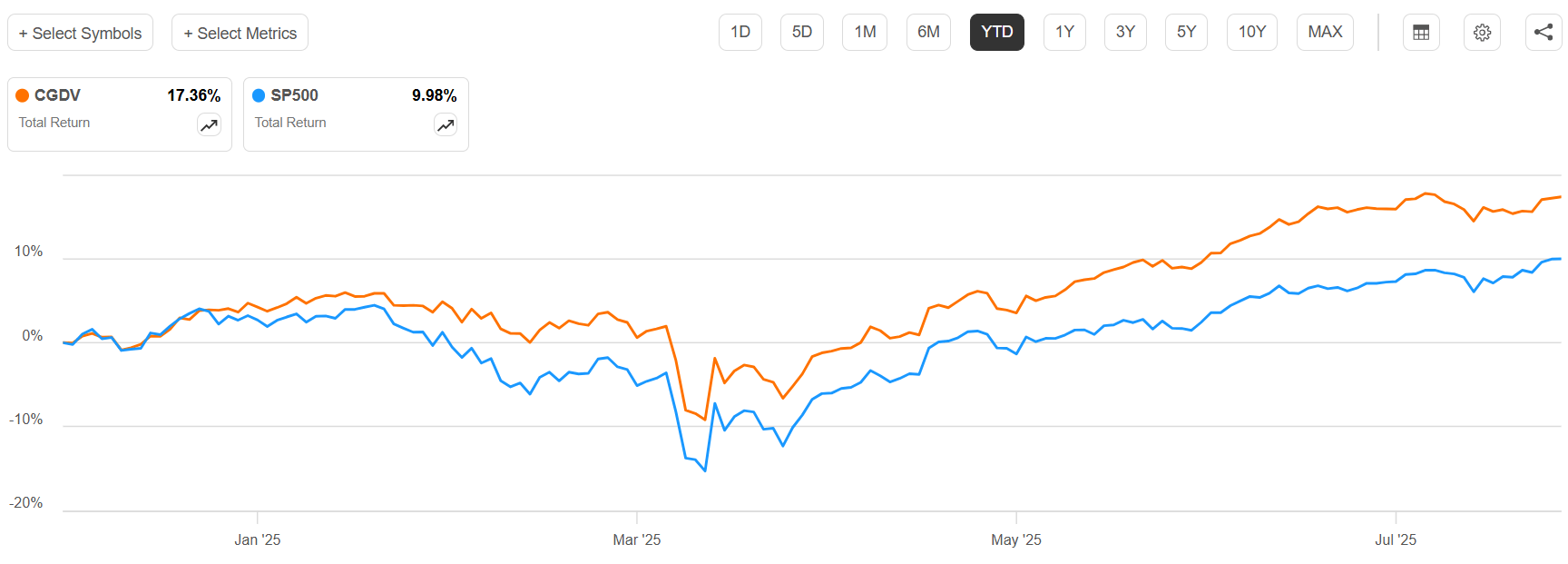1568x564 pixels.
Task: Click the CGDV Total Return label
Action: pos(53,122)
